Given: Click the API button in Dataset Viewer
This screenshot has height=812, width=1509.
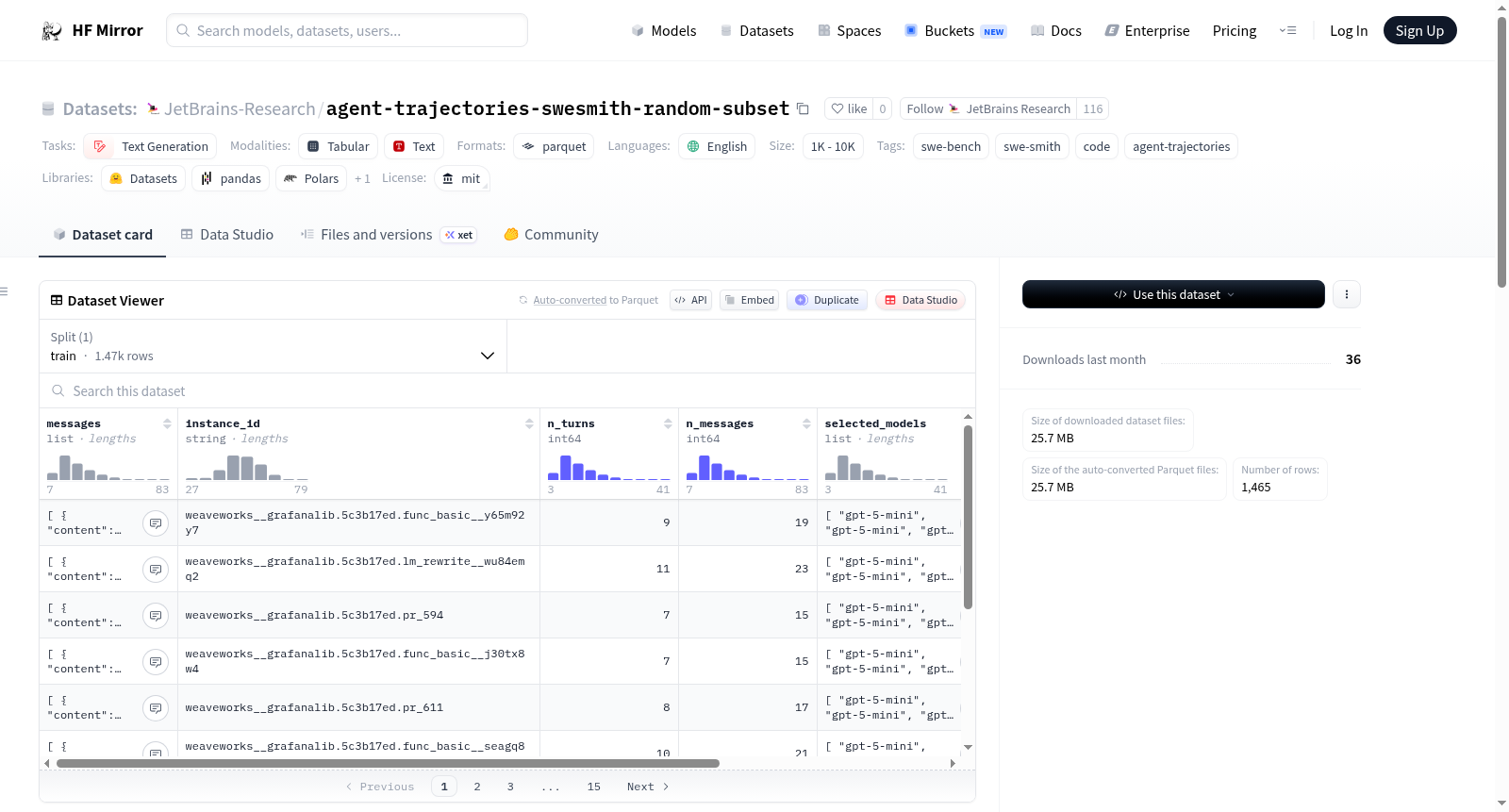Looking at the screenshot, I should pyautogui.click(x=690, y=300).
